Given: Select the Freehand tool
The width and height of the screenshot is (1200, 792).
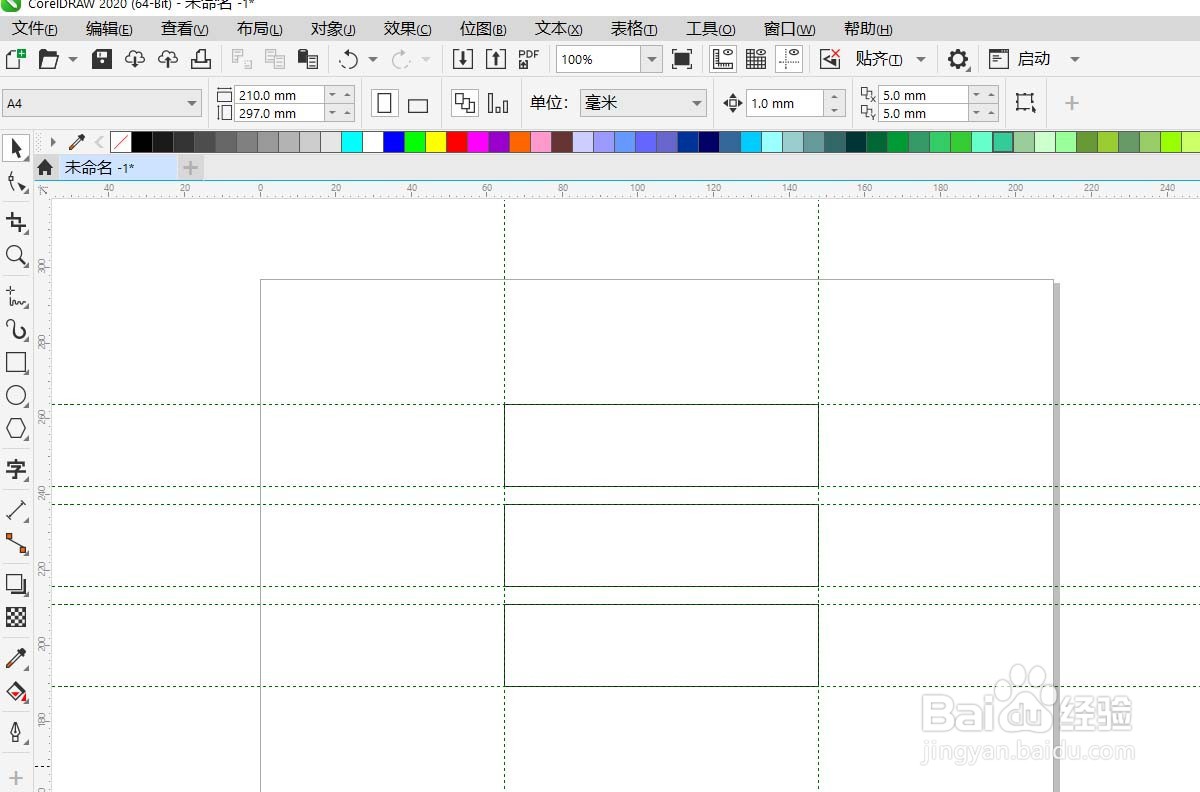Looking at the screenshot, I should tap(16, 296).
